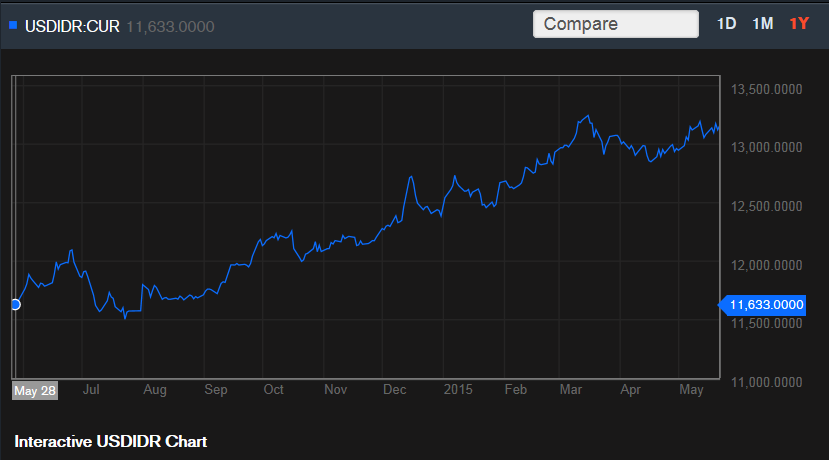
Task: Select the 1Y chart range
Action: click(799, 24)
